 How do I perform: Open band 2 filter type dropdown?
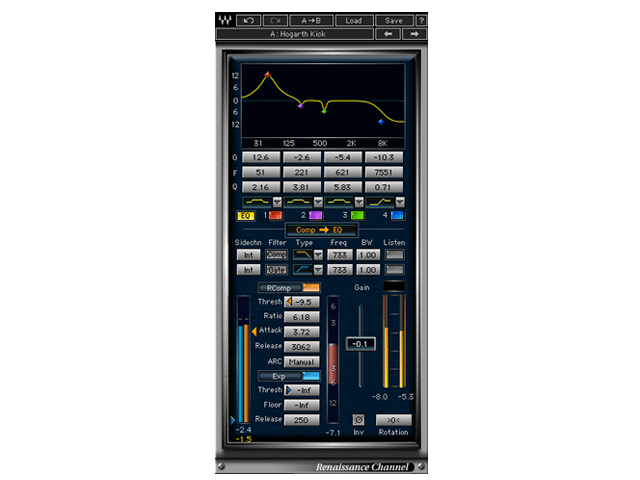point(318,202)
